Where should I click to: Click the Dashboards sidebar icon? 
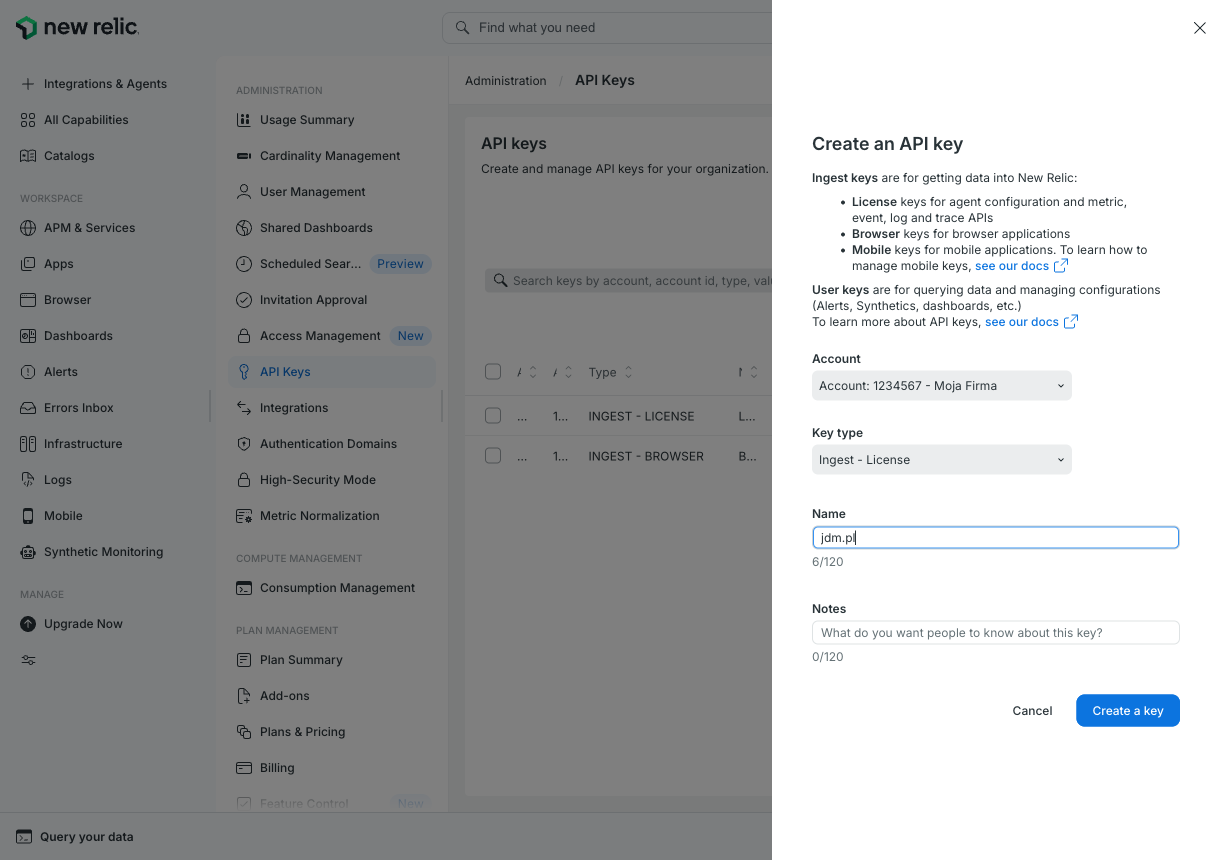click(x=28, y=336)
